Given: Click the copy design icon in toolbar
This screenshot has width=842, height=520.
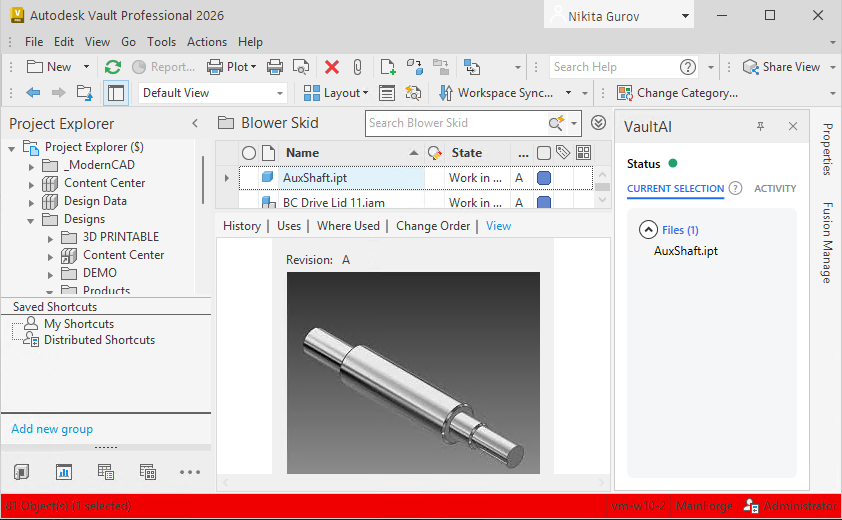Looking at the screenshot, I should [471, 67].
